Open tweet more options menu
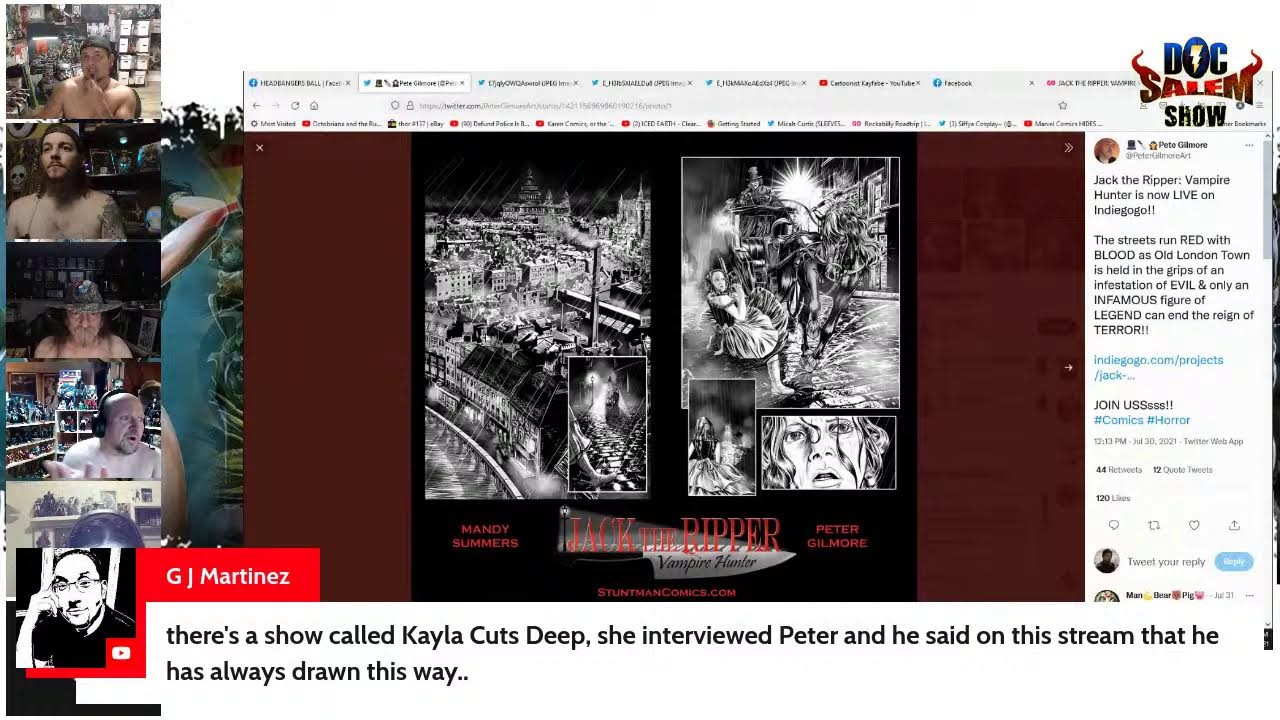 pyautogui.click(x=1249, y=146)
